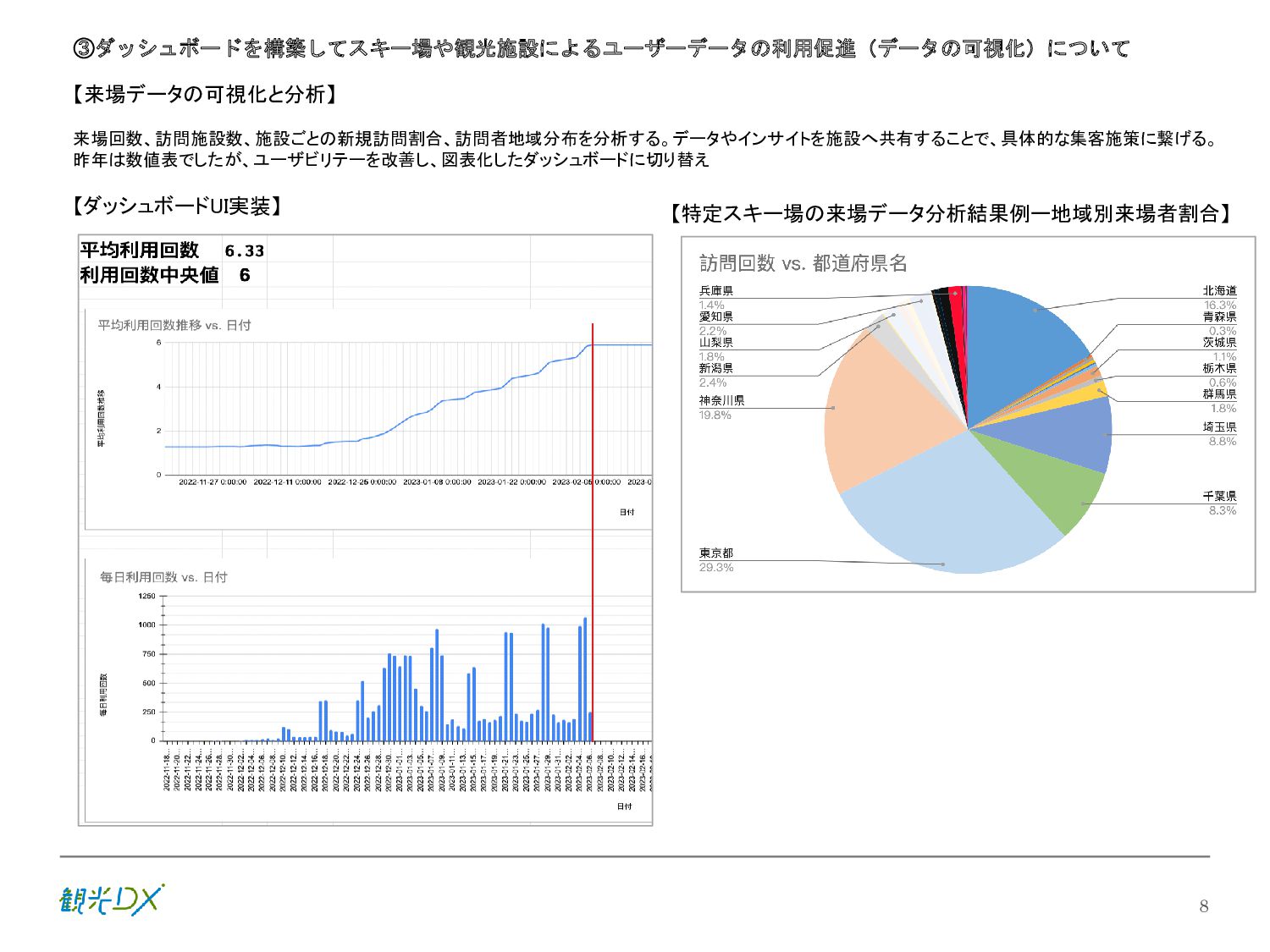
Task: Click the yellow 群馬県 pie slice
Action: click(1092, 393)
